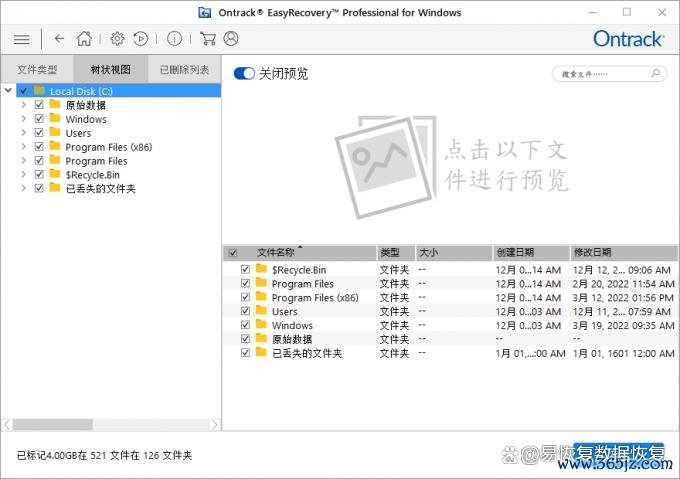Expand the $Recycle.Bin tree node

point(23,174)
